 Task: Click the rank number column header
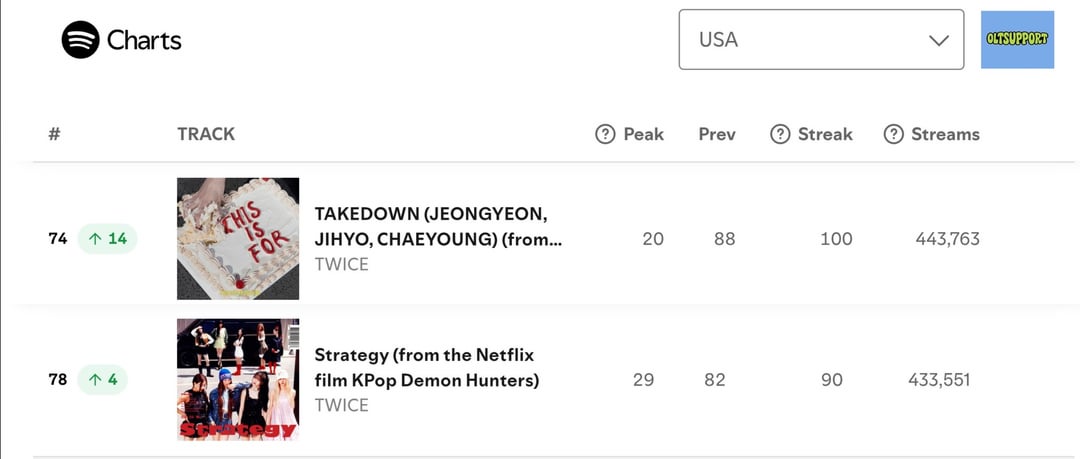coord(54,134)
